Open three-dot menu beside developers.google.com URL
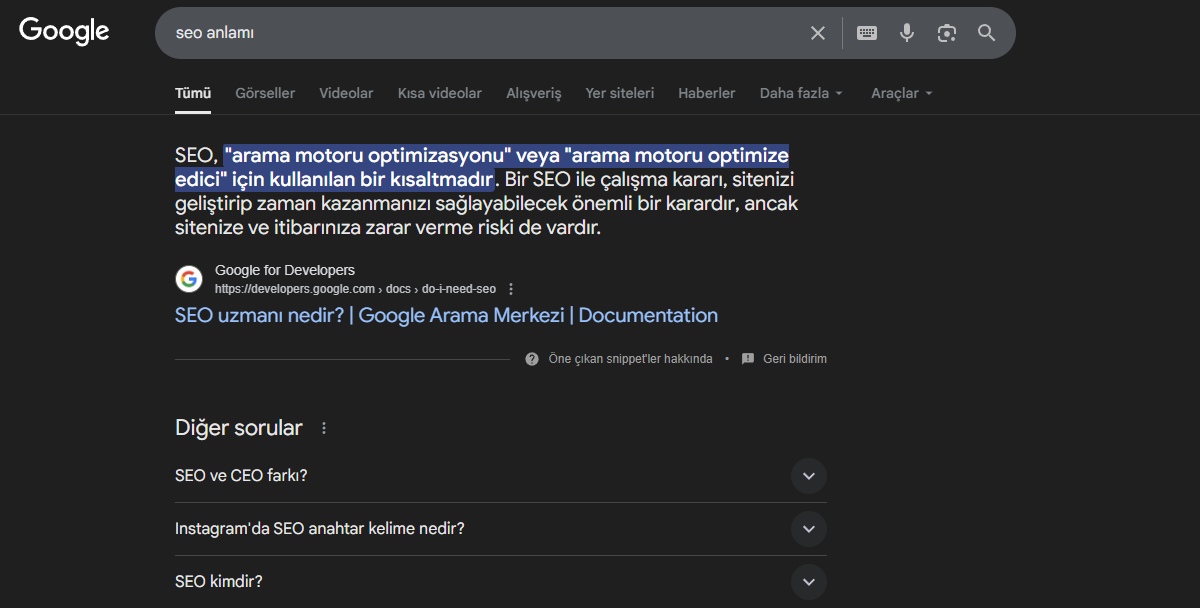This screenshot has height=608, width=1200. (511, 289)
